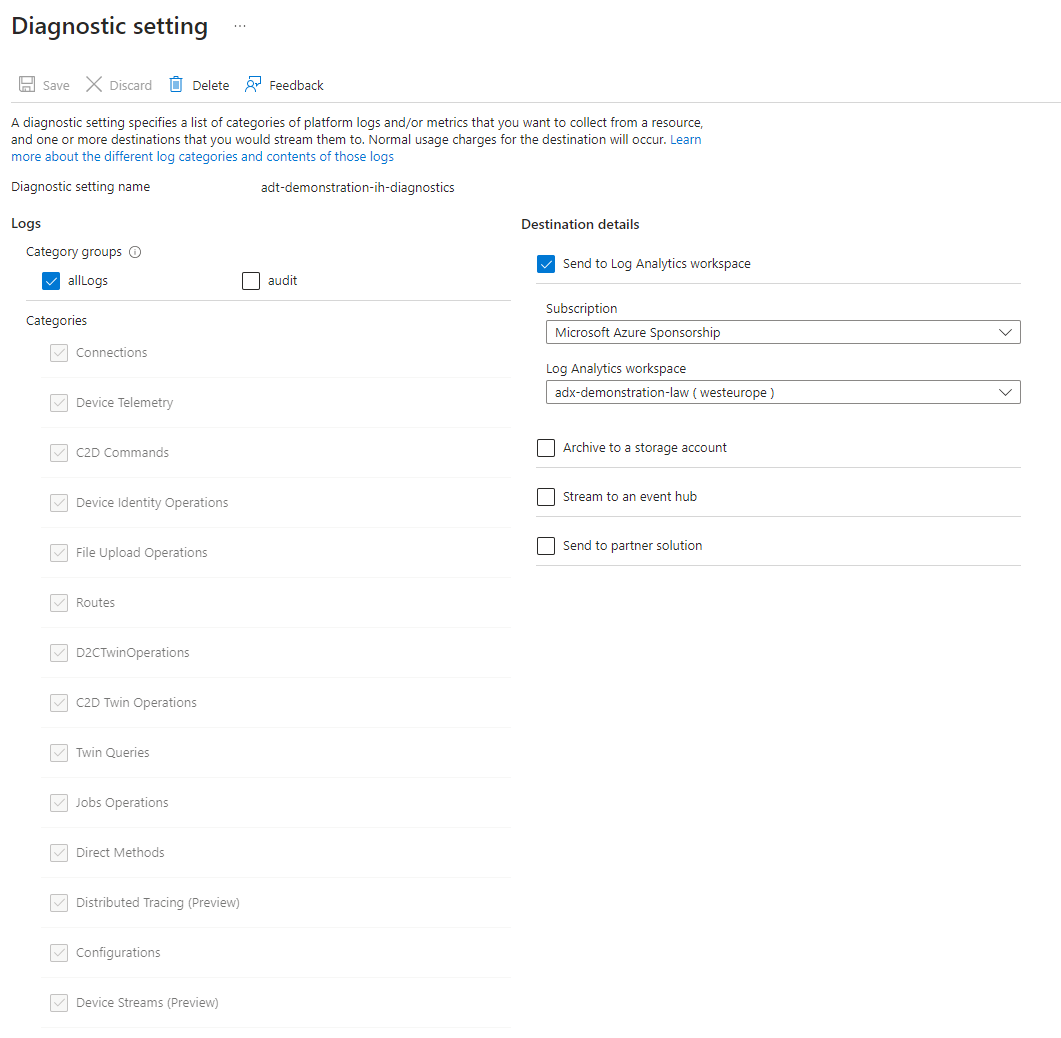Toggle the Device Telemetry category checkbox
The height and width of the screenshot is (1038, 1061).
pos(59,403)
